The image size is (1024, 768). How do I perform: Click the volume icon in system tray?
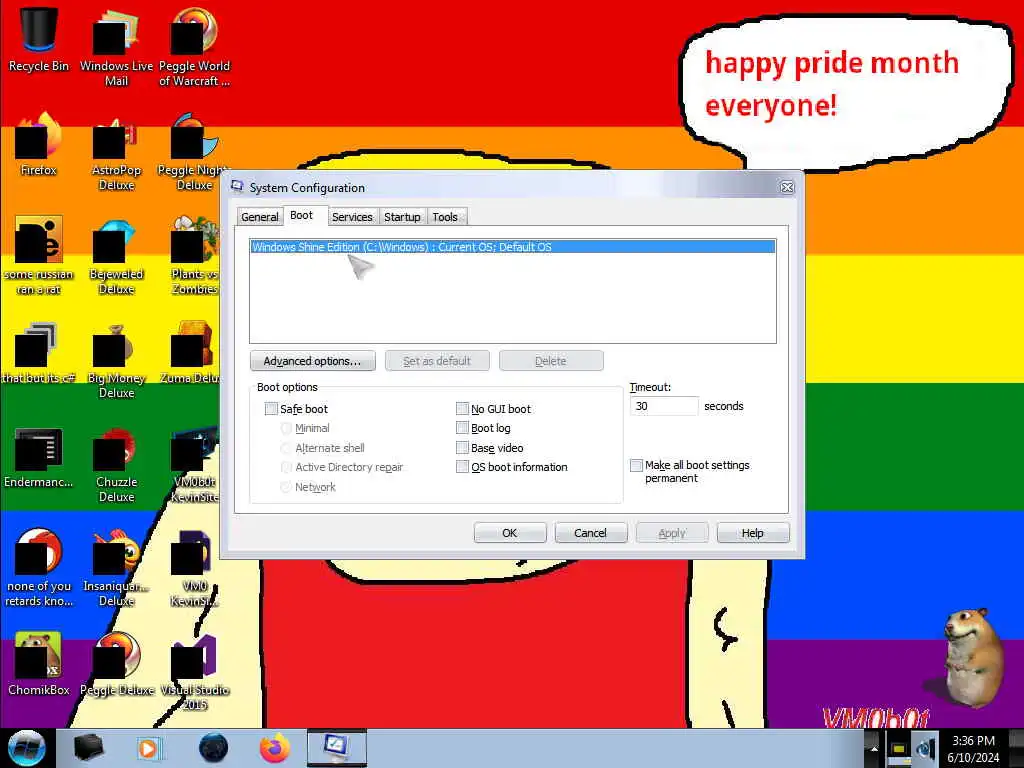[925, 749]
